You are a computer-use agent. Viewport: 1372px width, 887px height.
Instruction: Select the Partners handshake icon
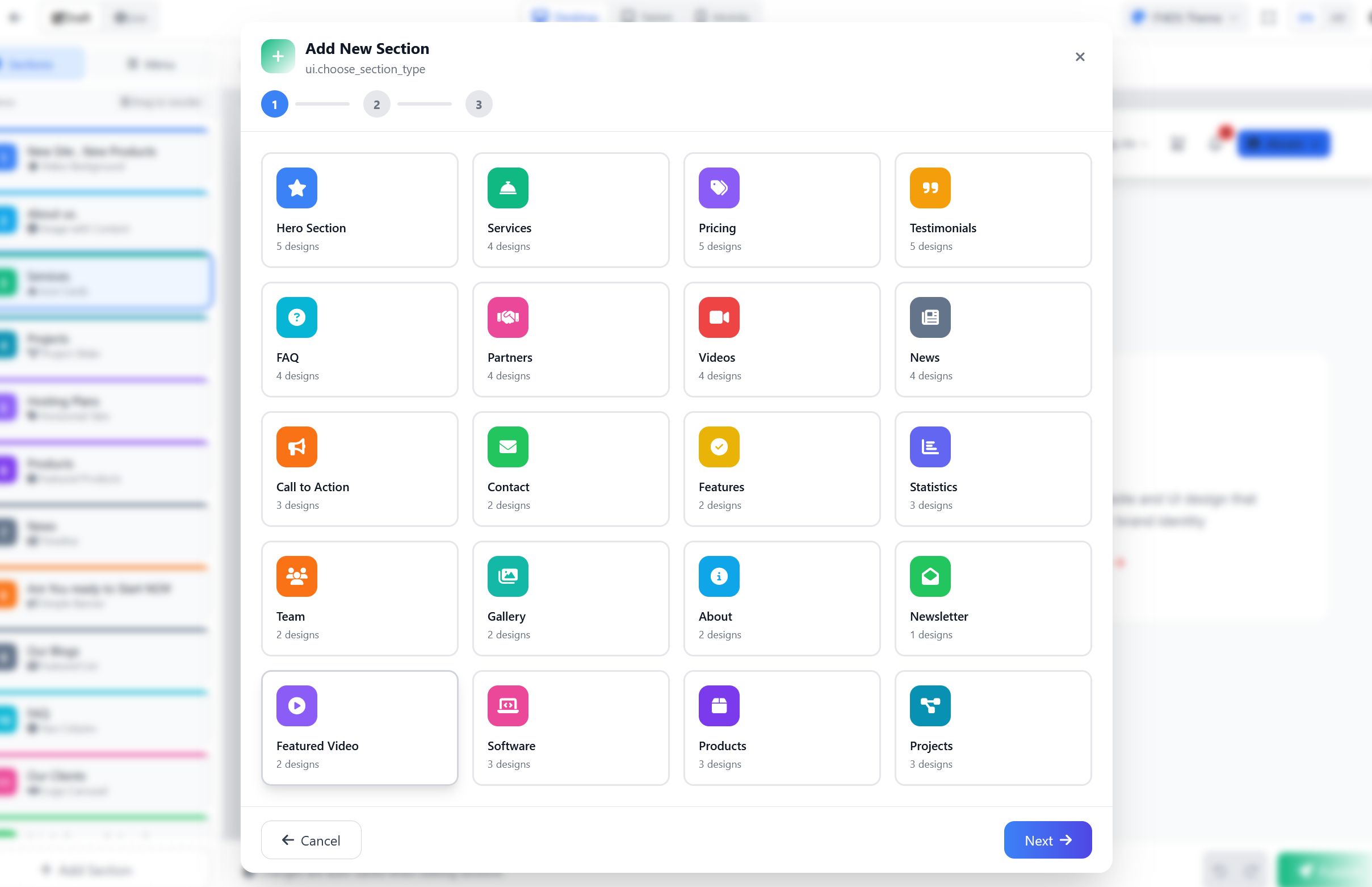tap(507, 317)
